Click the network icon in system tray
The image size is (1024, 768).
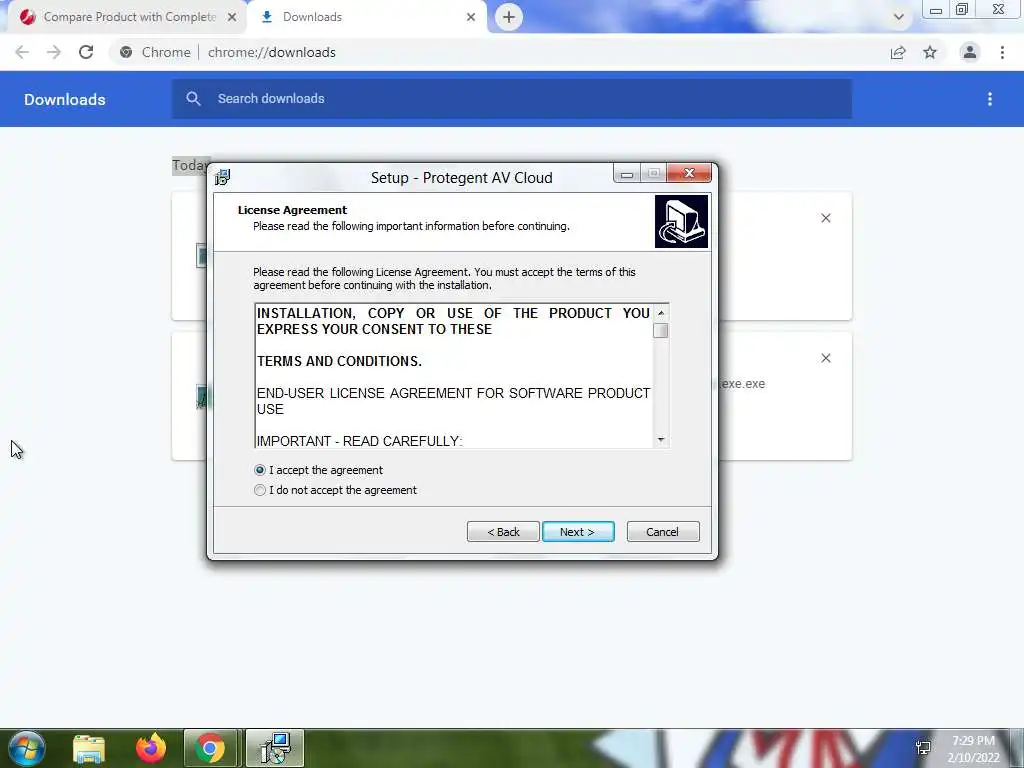pyautogui.click(x=923, y=748)
